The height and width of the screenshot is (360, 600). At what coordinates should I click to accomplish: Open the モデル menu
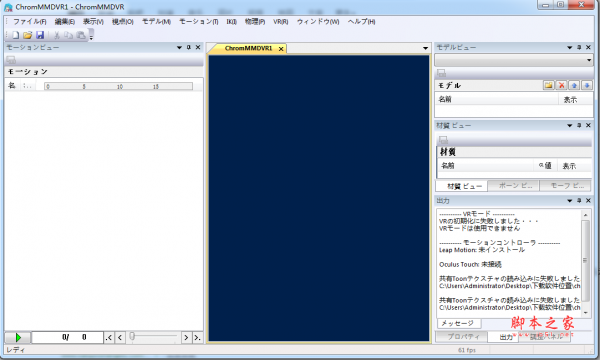[157, 22]
